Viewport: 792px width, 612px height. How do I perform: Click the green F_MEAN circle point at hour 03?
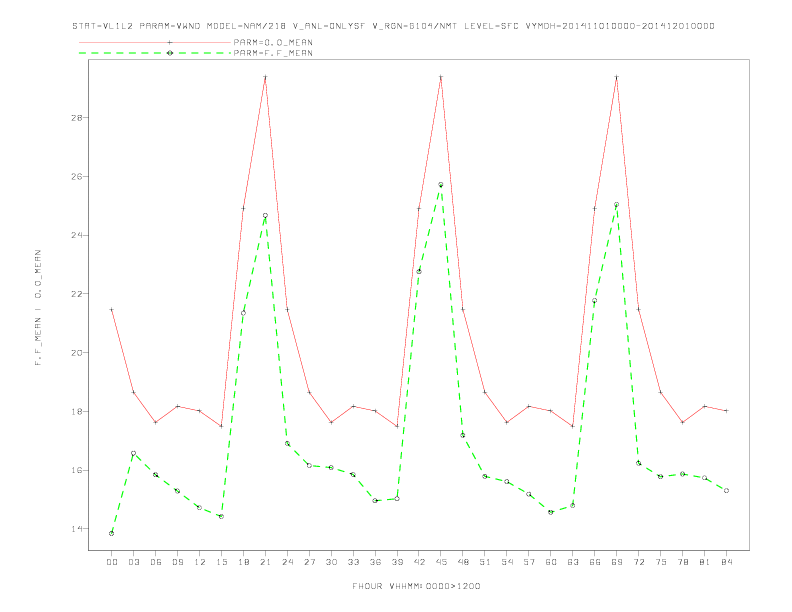pyautogui.click(x=133, y=453)
